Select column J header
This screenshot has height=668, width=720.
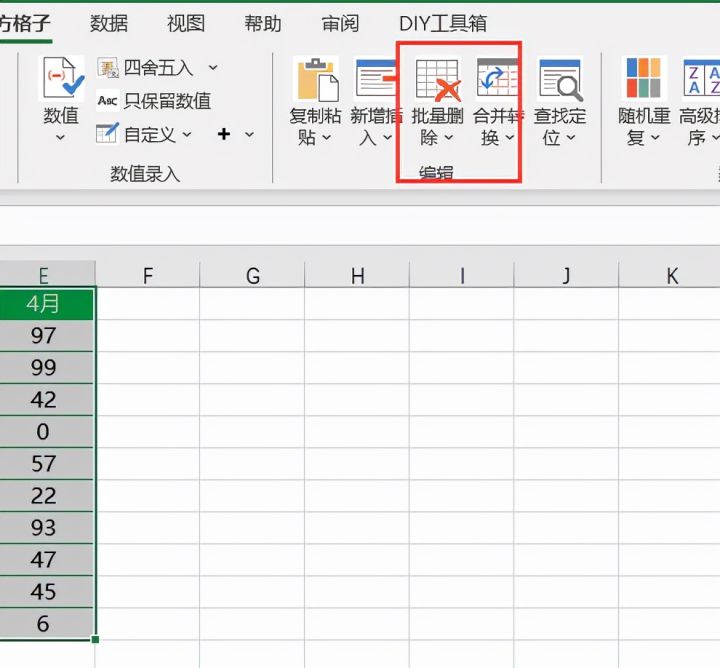pos(566,275)
